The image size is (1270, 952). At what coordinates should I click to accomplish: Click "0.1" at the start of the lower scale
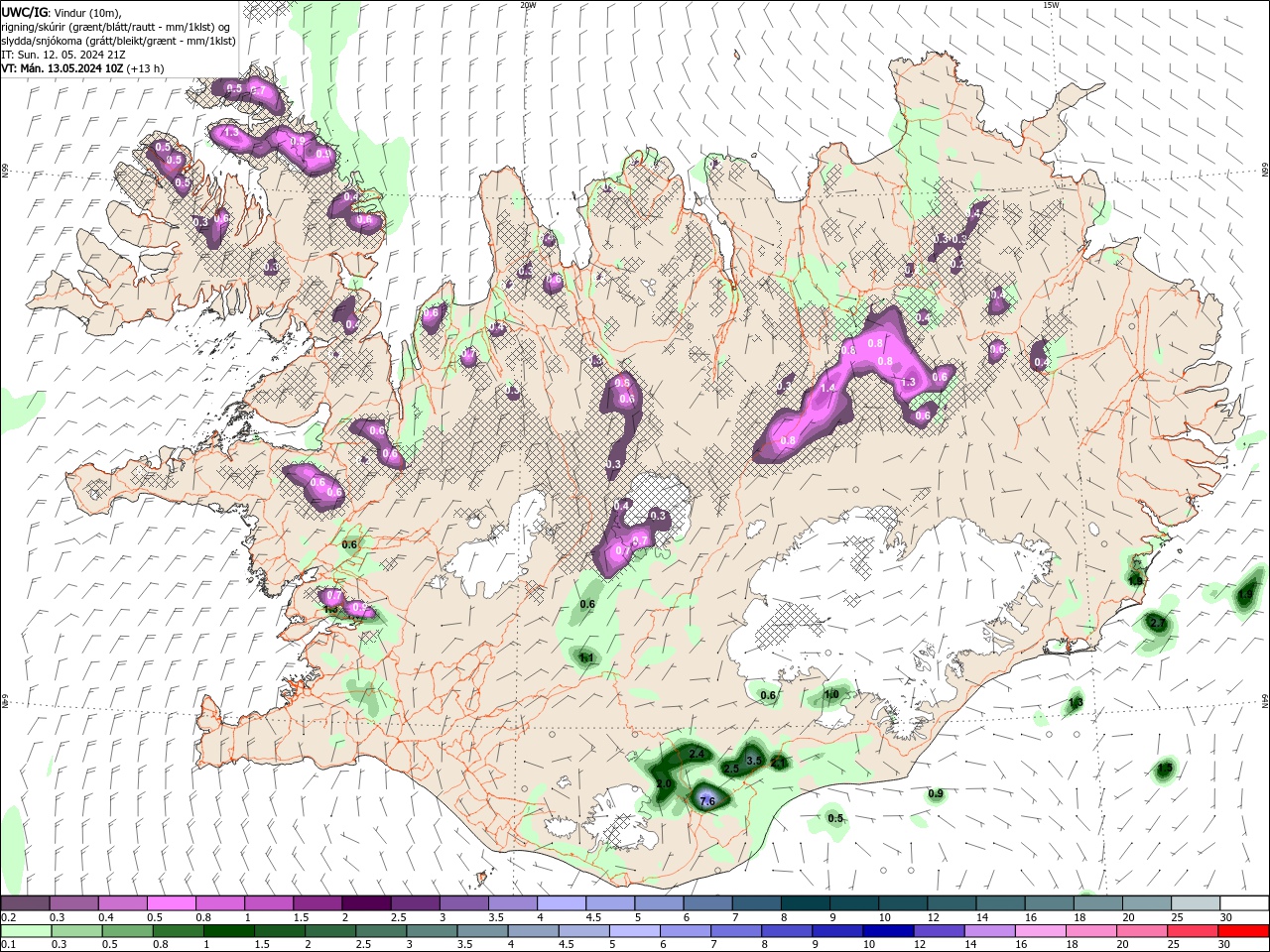pos(9,945)
